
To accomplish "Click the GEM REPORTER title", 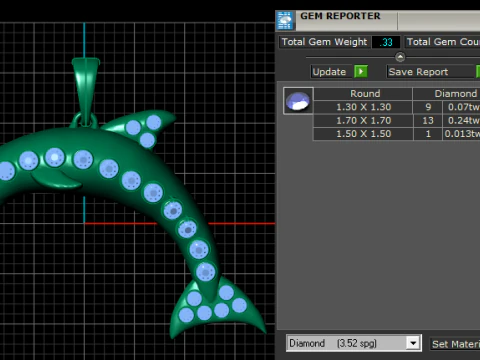I will coord(340,16).
